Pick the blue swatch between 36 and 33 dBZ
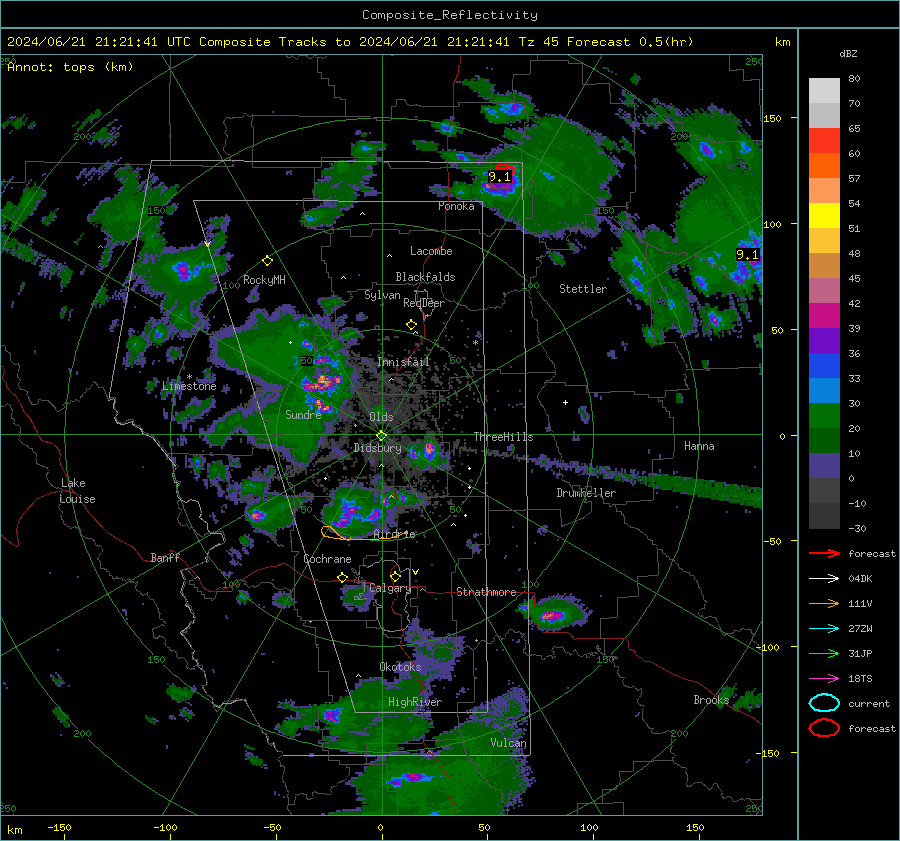Viewport: 900px width, 841px height. 824,366
